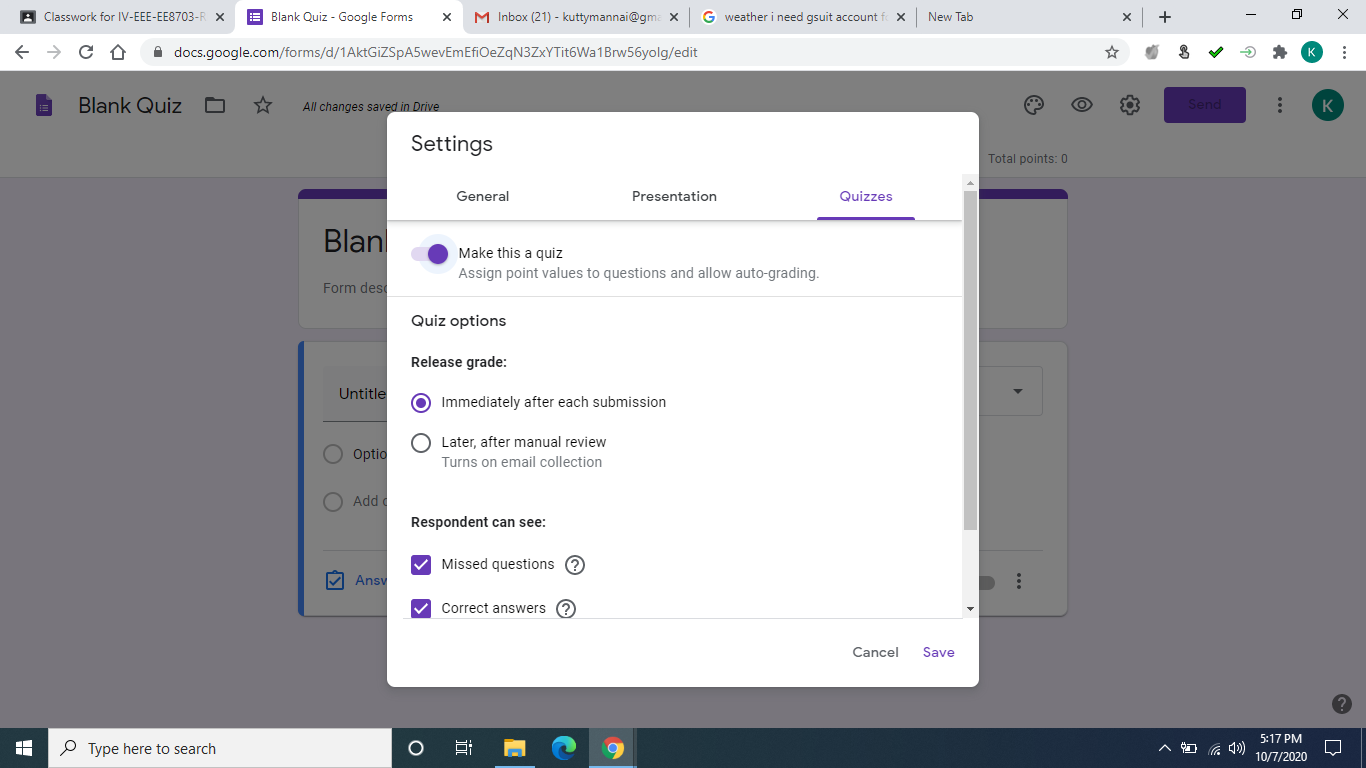1366x768 pixels.
Task: Select Later, after manual review
Action: [422, 442]
